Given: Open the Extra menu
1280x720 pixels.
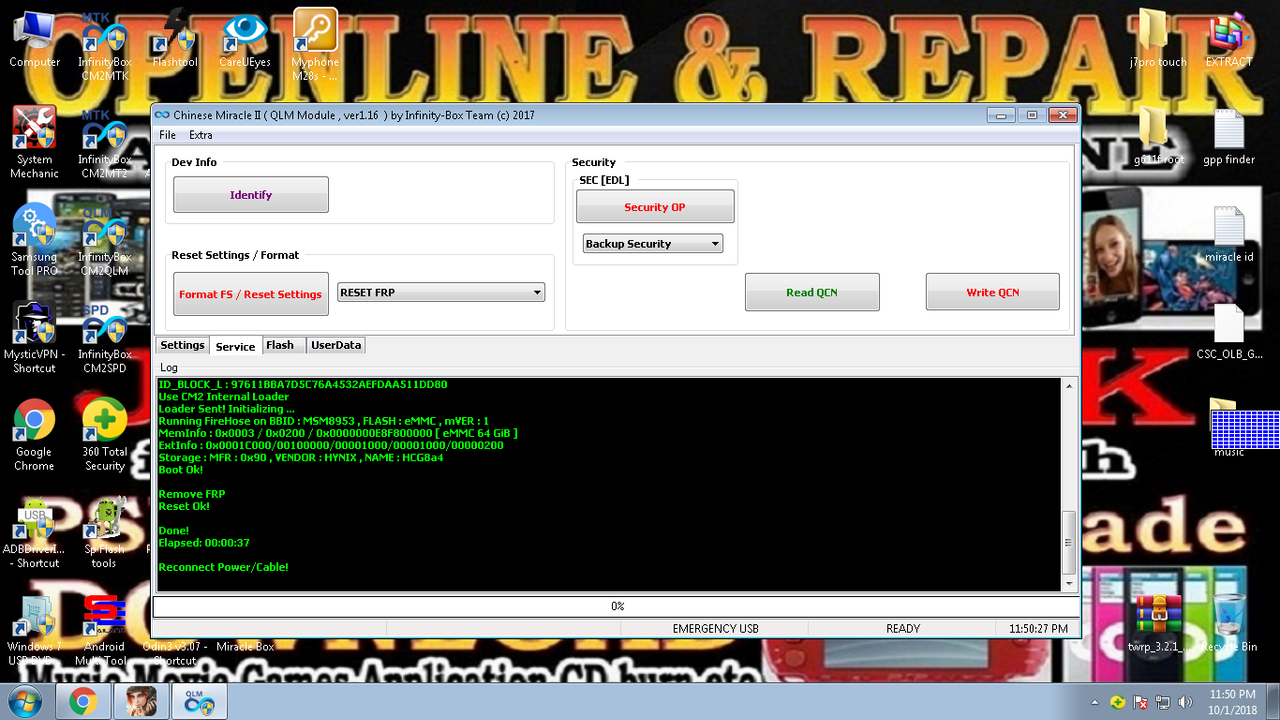Looking at the screenshot, I should coord(200,135).
